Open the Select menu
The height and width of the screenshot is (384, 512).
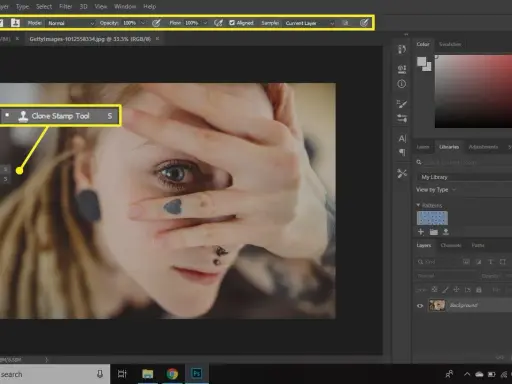coord(44,6)
